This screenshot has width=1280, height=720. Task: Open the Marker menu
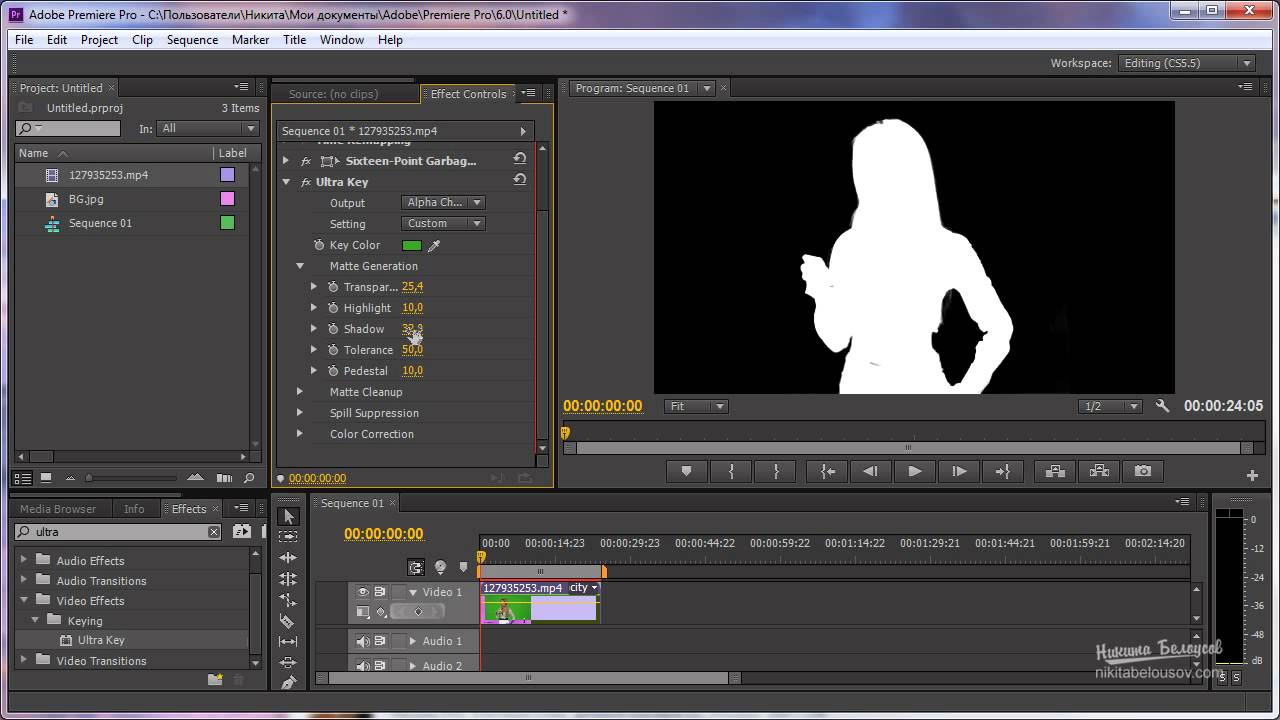250,40
